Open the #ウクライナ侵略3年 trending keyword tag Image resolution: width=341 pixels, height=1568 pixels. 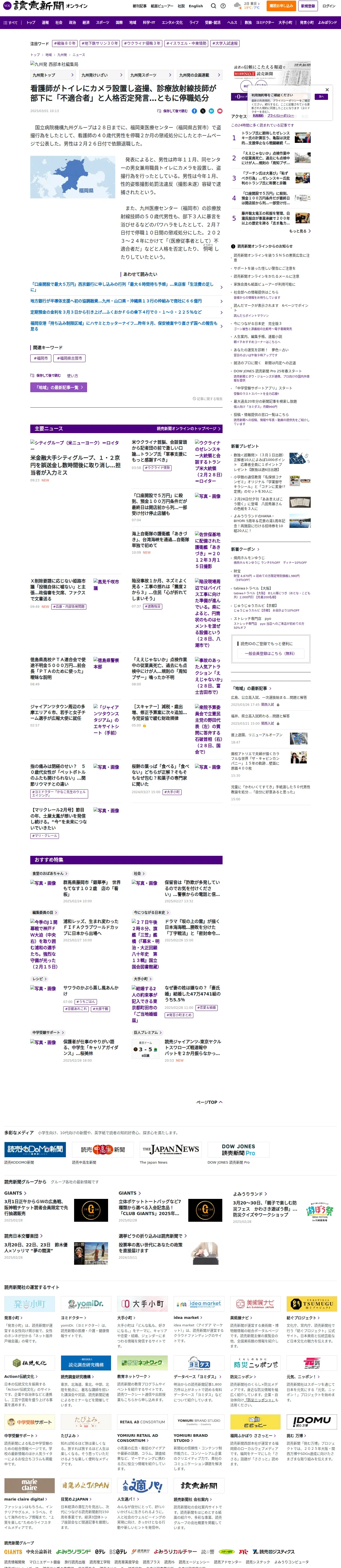[142, 44]
